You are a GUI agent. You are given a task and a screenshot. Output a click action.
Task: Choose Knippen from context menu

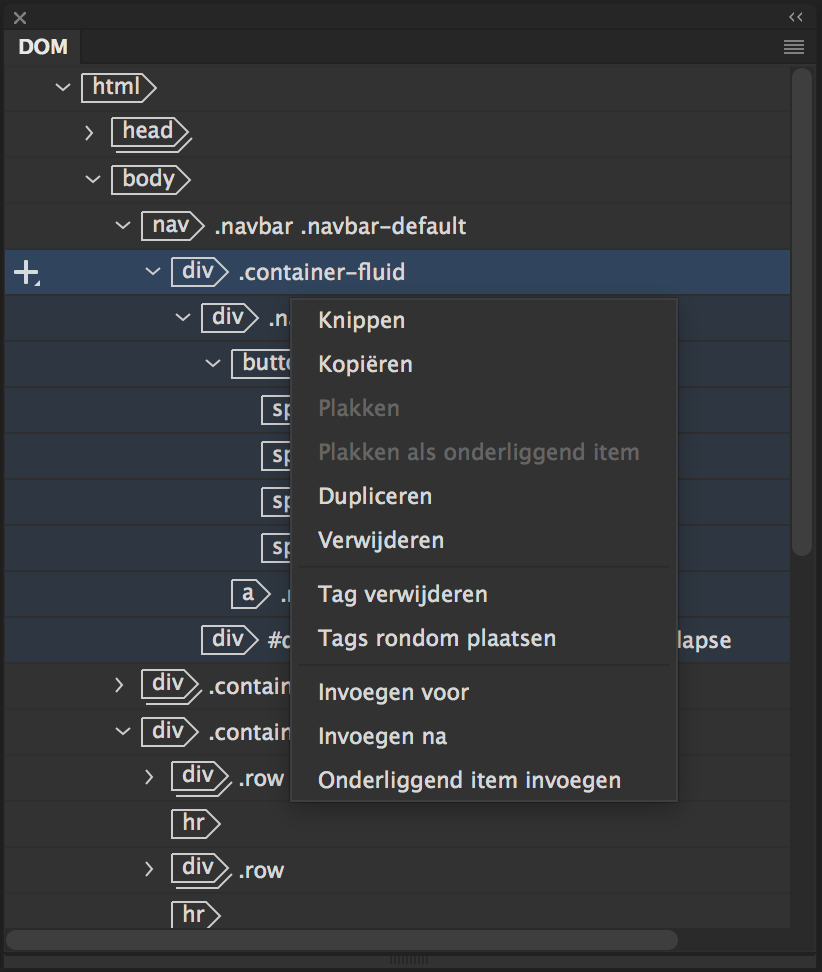point(361,320)
